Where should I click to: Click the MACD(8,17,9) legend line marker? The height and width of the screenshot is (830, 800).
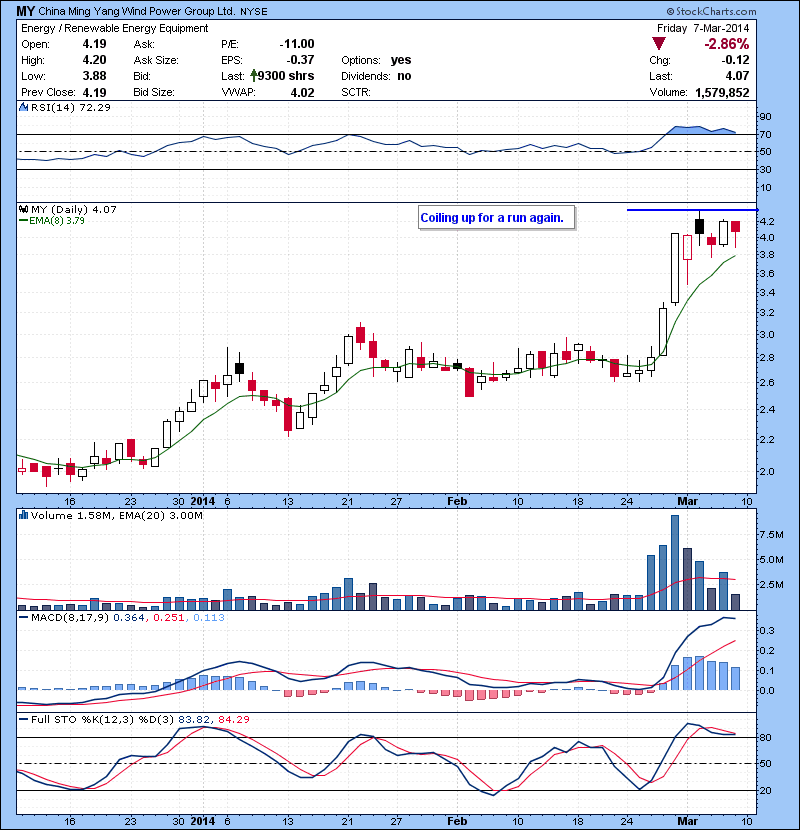point(23,617)
